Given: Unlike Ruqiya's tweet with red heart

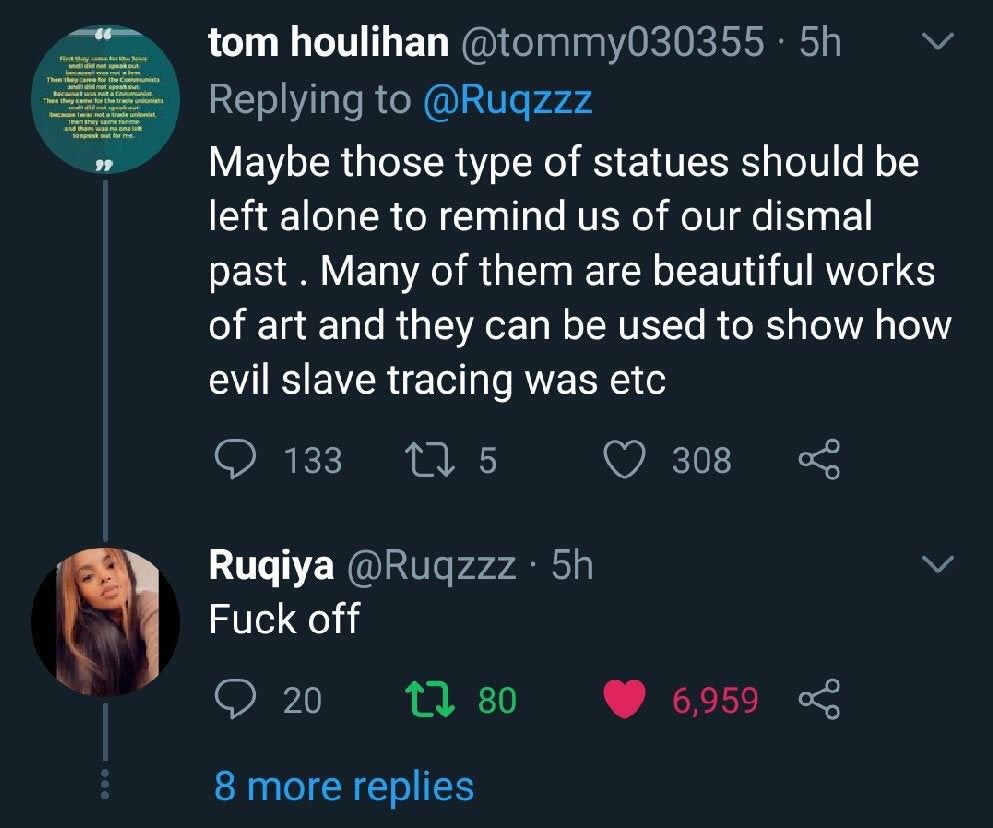Looking at the screenshot, I should tap(626, 700).
